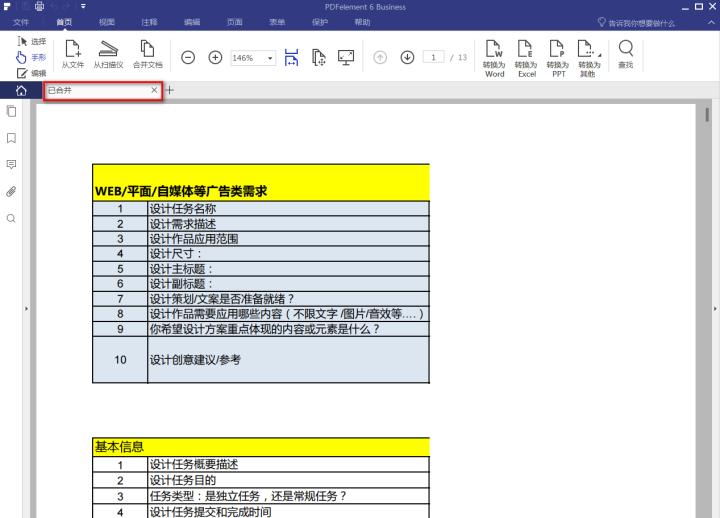The image size is (720, 518).
Task: Switch to the 首页 (Home) tab
Action: [x=64, y=22]
